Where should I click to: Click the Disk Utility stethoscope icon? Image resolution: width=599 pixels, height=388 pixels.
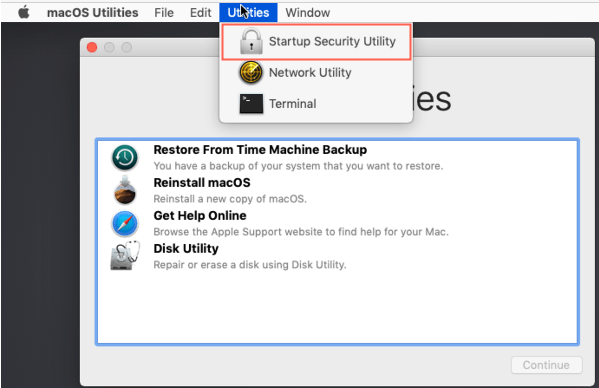125,255
